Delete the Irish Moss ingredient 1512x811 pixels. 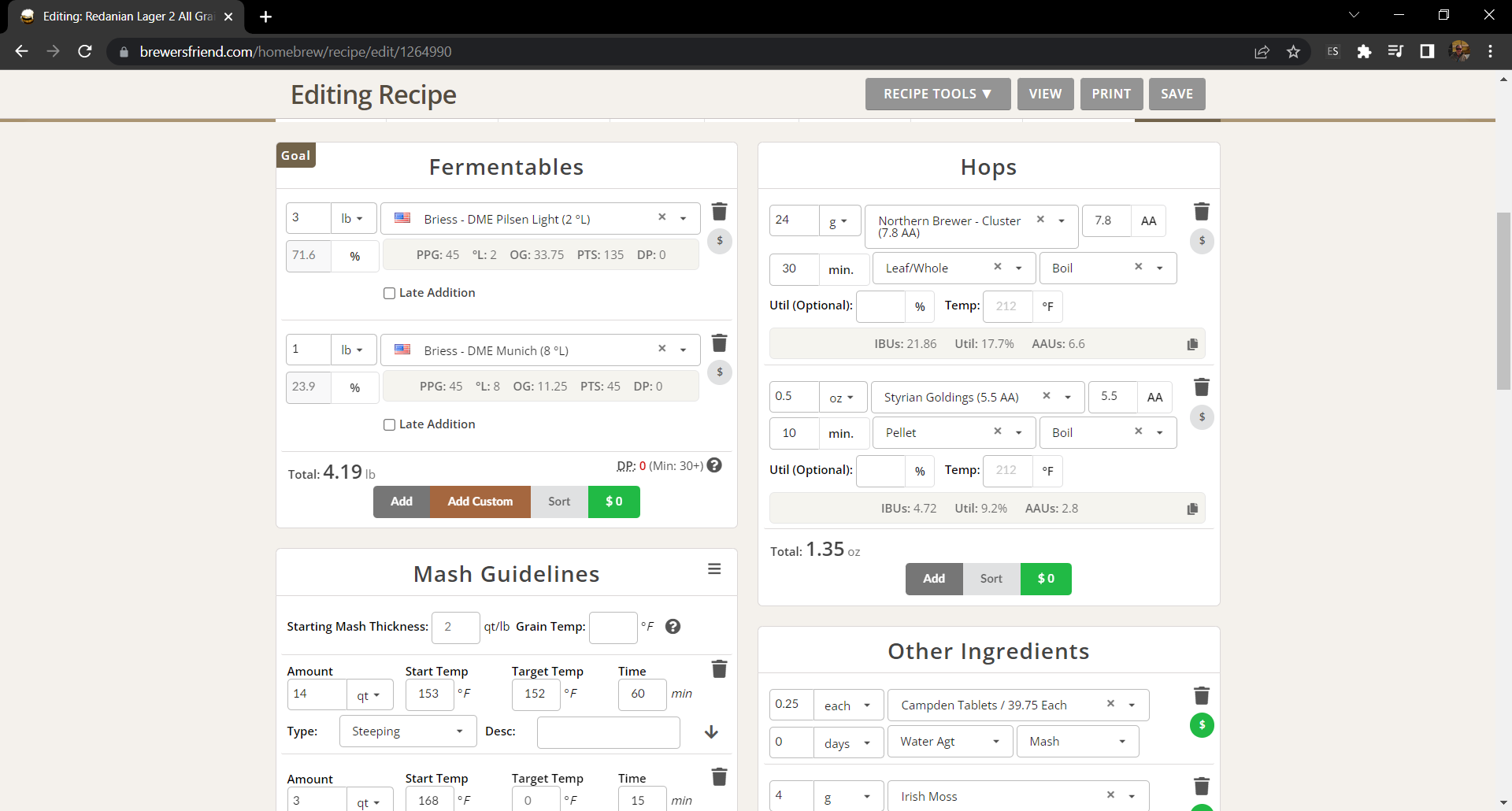[1201, 787]
